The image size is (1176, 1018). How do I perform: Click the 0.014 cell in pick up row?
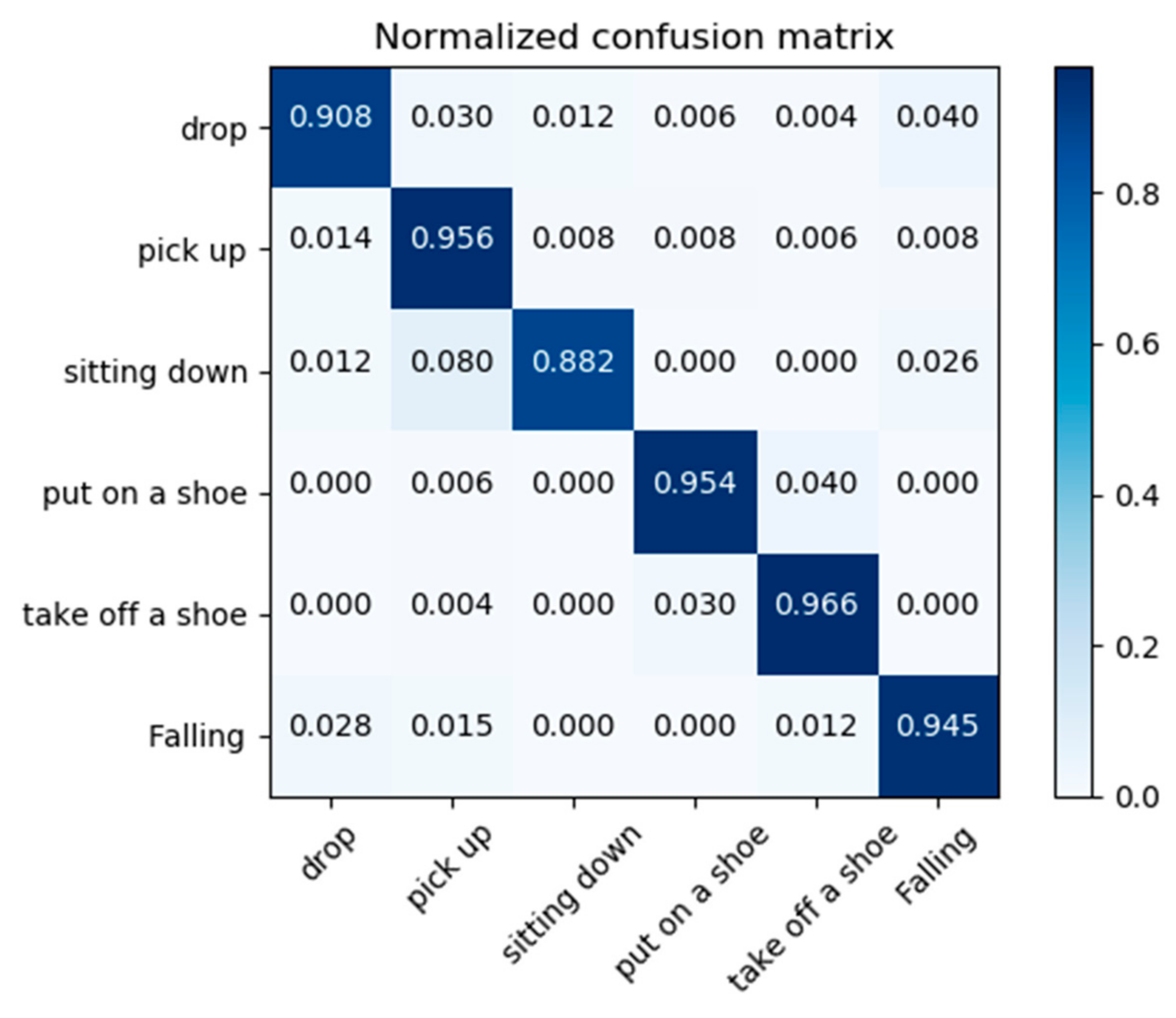[x=331, y=238]
